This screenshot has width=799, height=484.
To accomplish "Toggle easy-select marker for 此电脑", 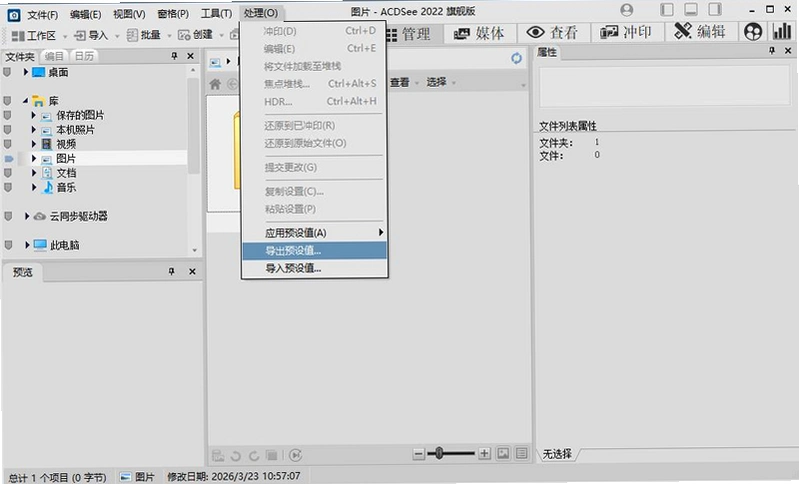I will pyautogui.click(x=7, y=245).
